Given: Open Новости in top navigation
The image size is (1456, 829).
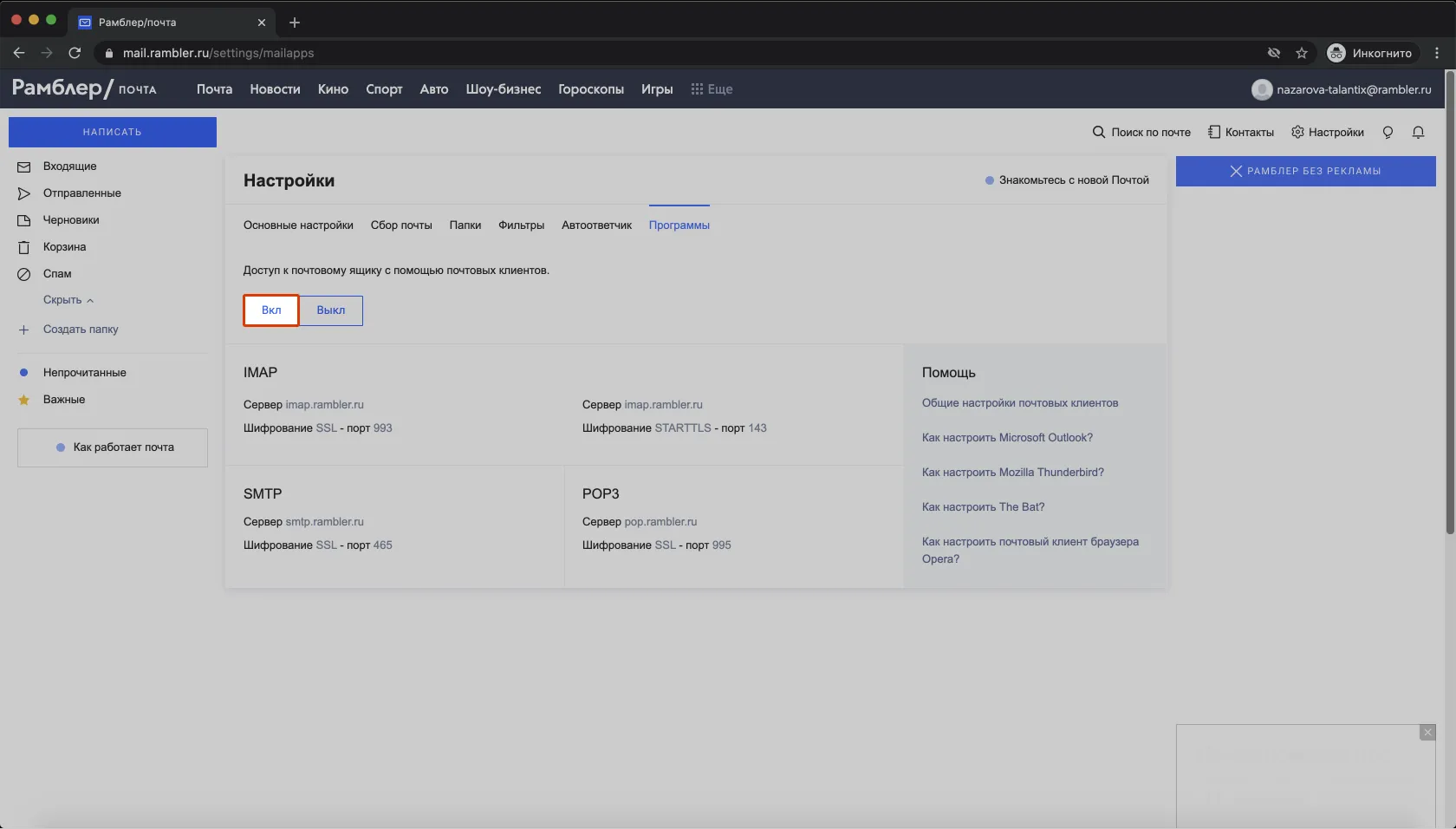Looking at the screenshot, I should pyautogui.click(x=276, y=89).
